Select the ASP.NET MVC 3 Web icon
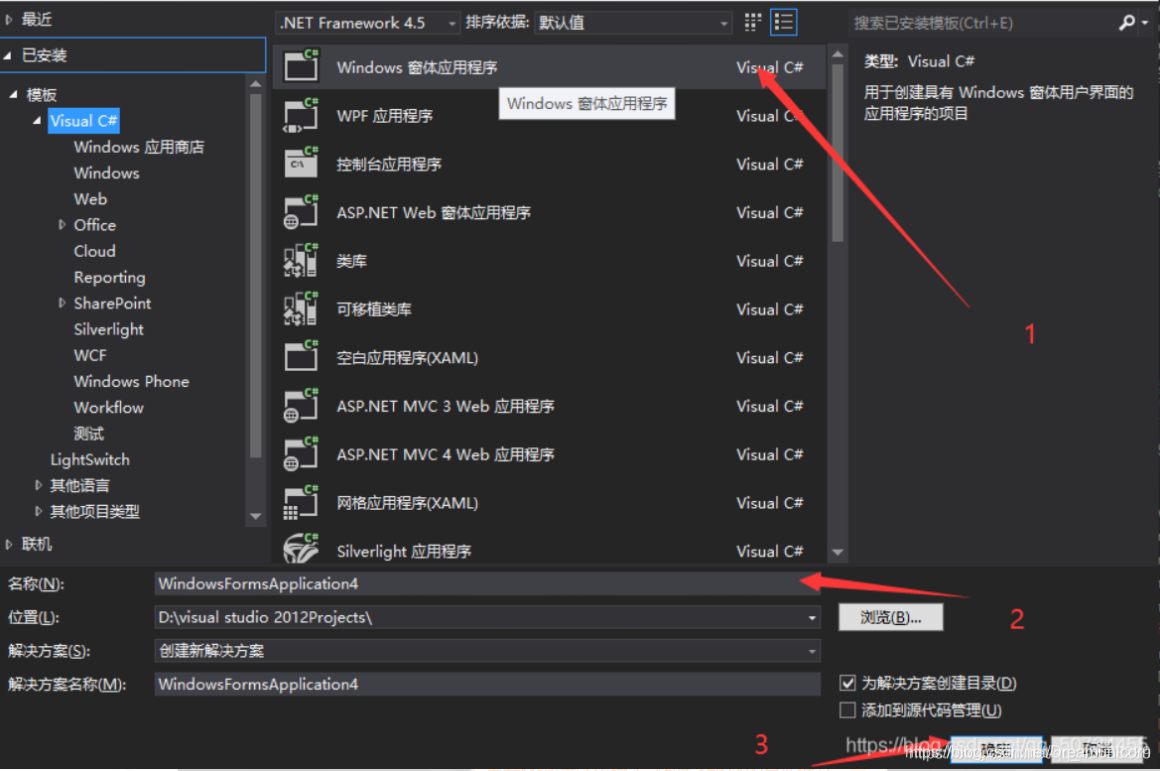1160x771 pixels. point(301,405)
